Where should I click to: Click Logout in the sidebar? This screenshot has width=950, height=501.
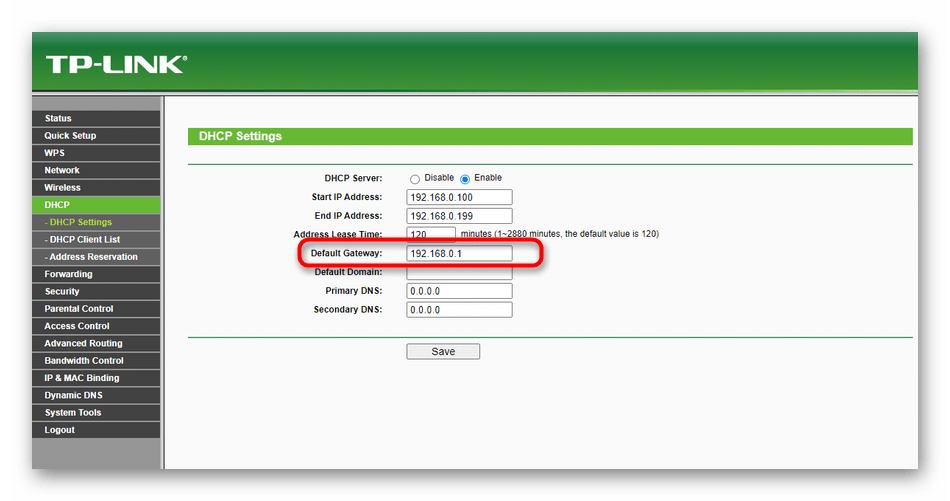pos(96,430)
